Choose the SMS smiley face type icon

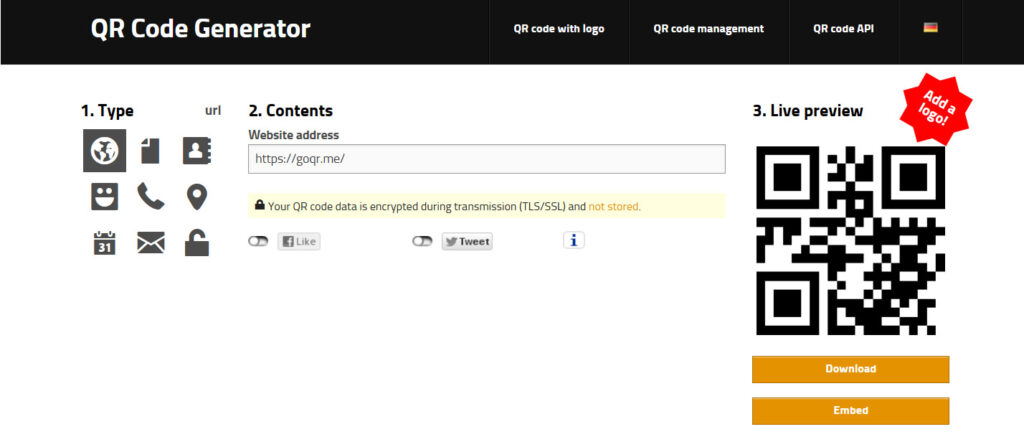point(104,196)
